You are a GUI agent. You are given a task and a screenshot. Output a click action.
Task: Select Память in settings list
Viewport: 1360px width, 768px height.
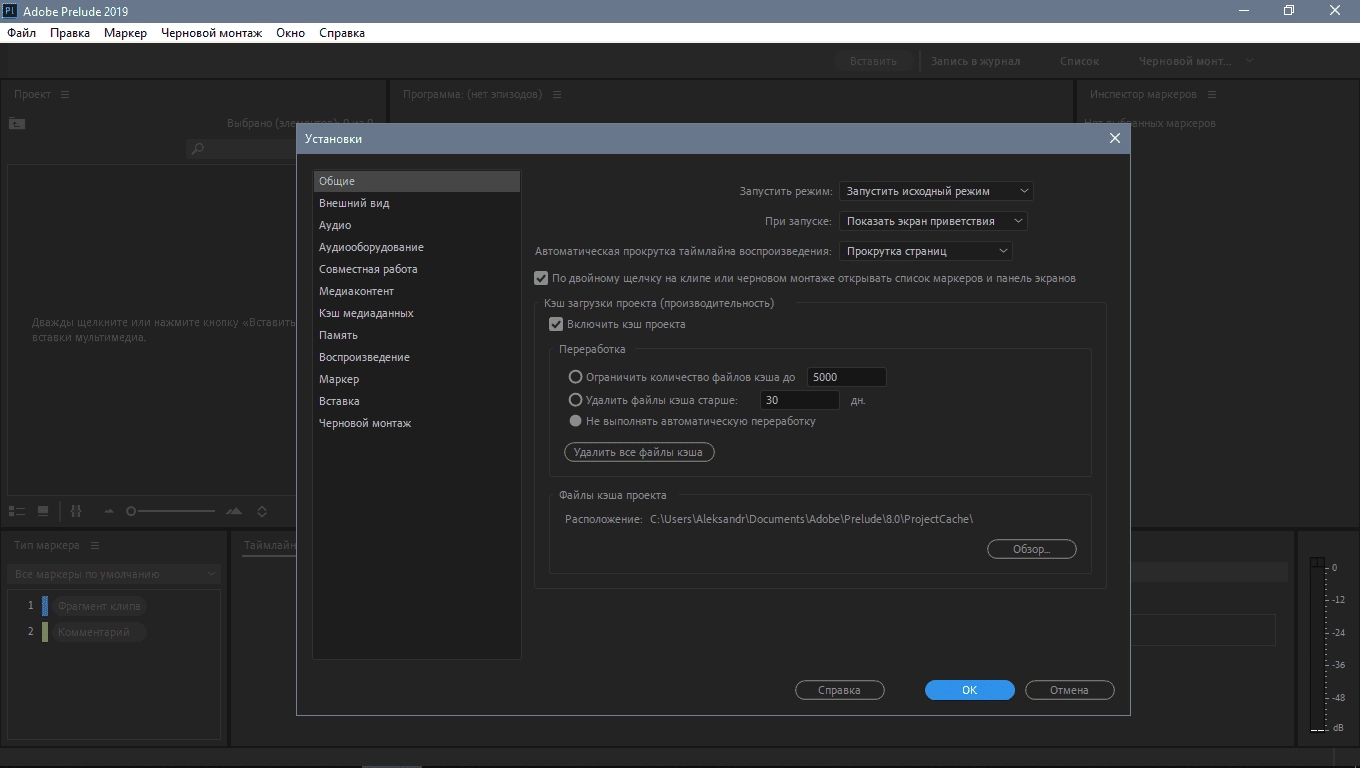coord(416,335)
